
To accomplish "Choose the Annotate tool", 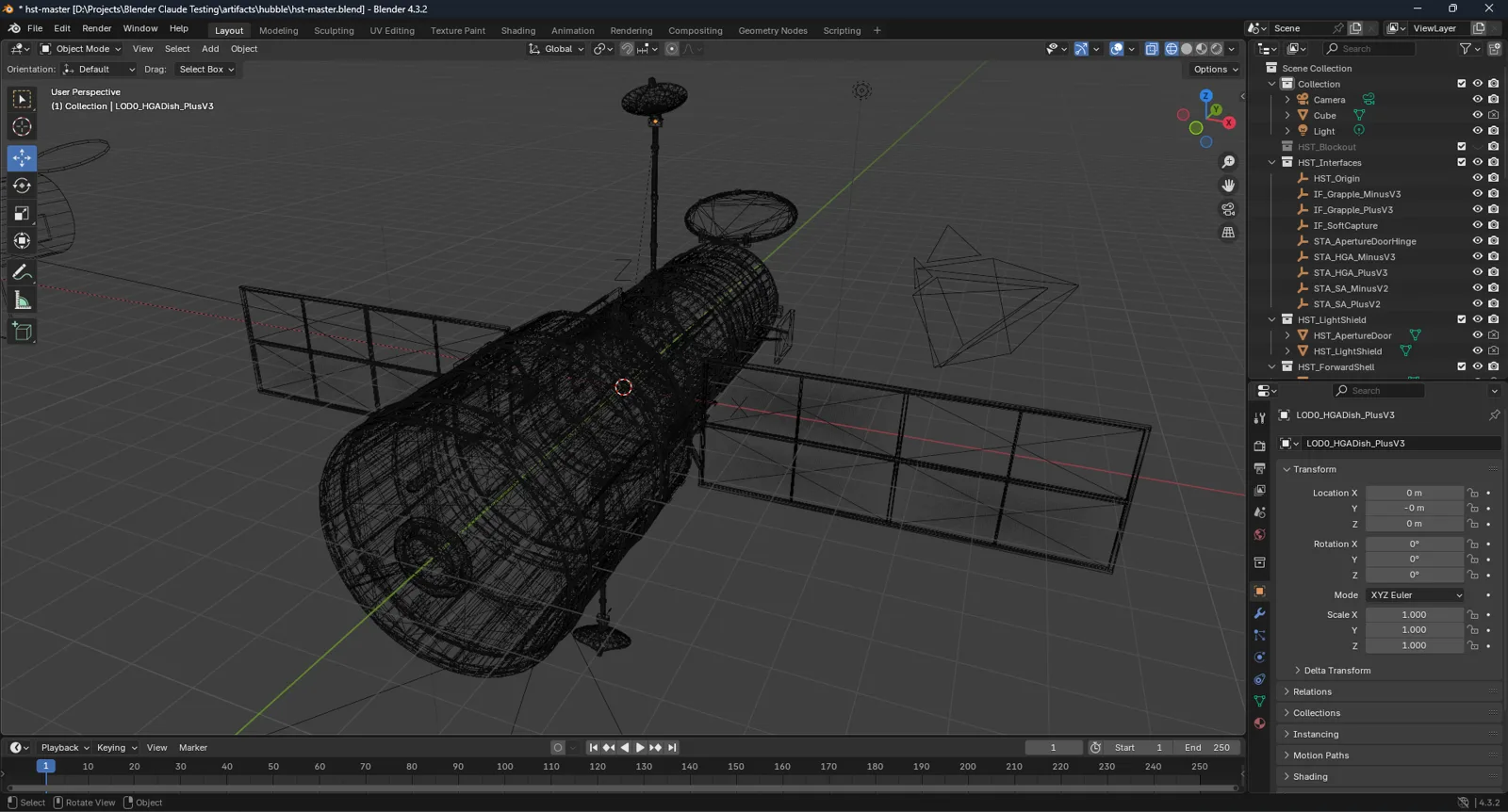I will pyautogui.click(x=22, y=272).
